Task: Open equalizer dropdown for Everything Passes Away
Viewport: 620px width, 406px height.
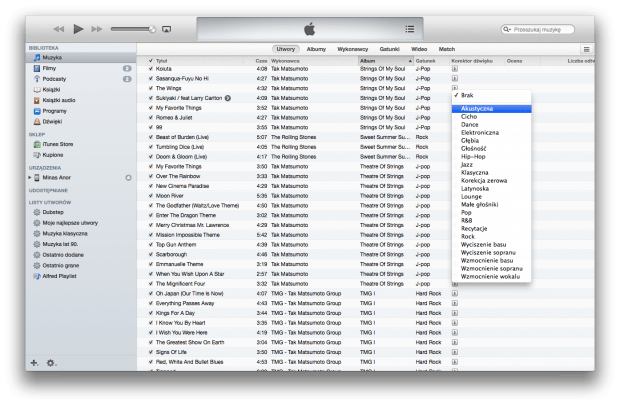Action: click(x=455, y=303)
